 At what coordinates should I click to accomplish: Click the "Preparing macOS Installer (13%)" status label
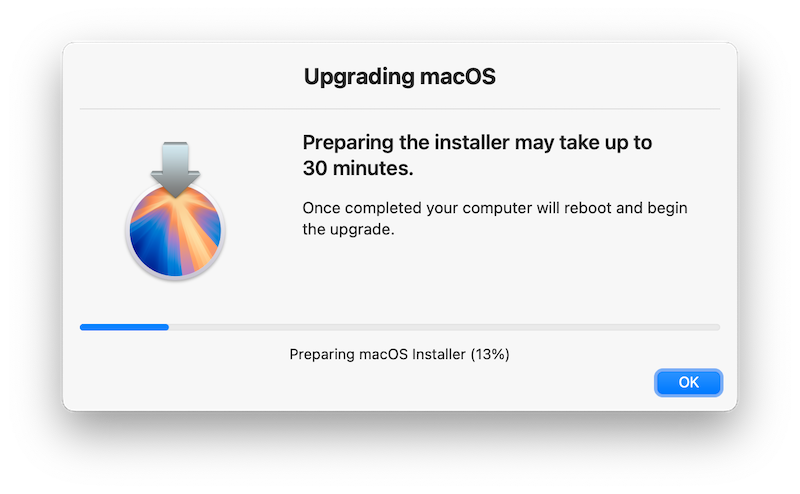[x=399, y=354]
